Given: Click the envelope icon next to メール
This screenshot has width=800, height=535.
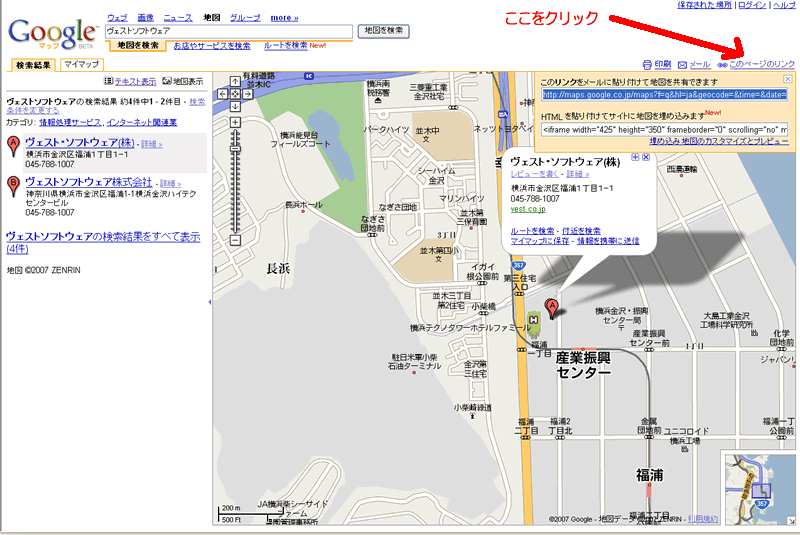Looking at the screenshot, I should coord(682,65).
